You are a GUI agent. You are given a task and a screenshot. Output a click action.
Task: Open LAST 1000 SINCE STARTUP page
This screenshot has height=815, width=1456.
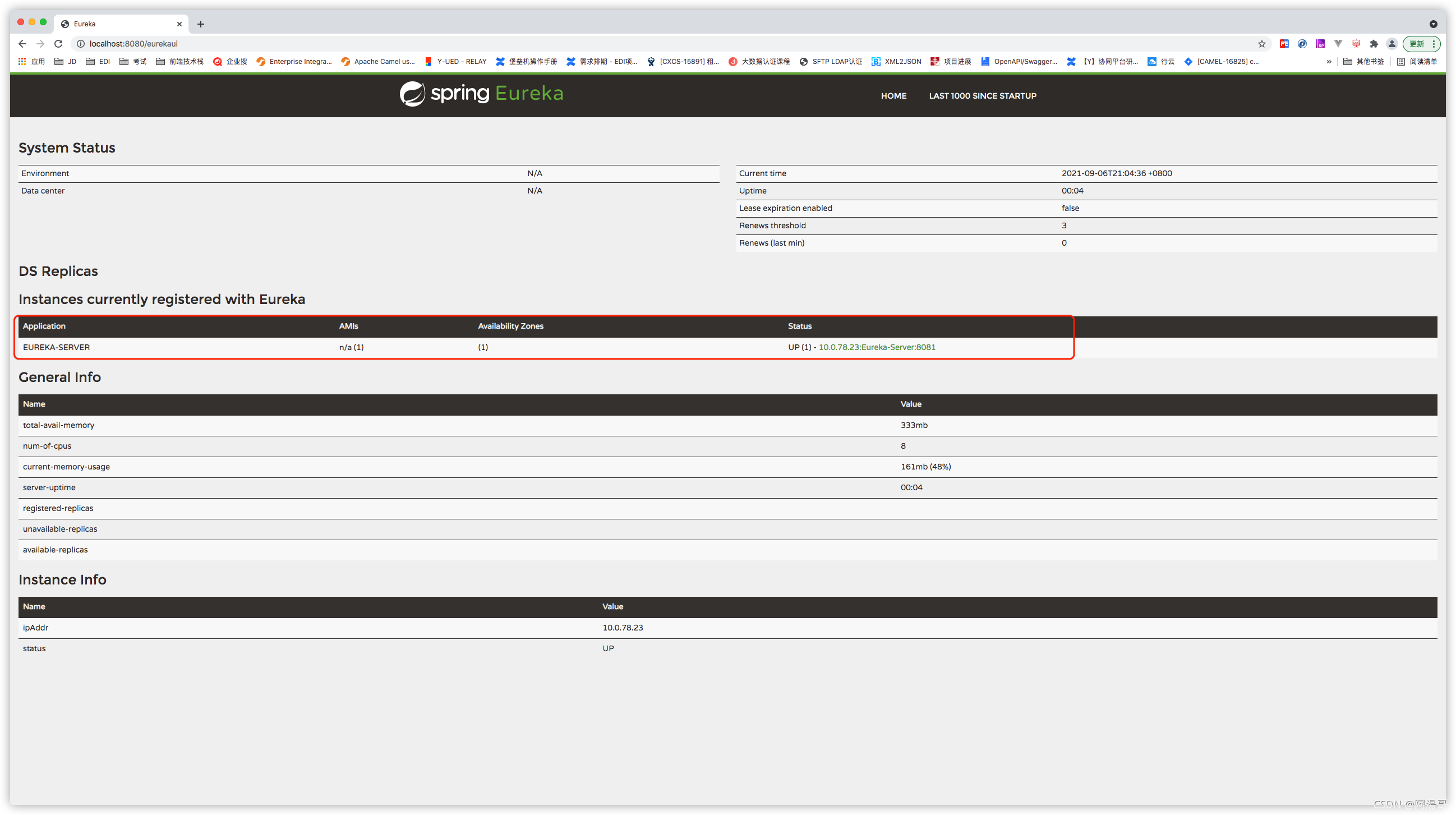coord(982,96)
